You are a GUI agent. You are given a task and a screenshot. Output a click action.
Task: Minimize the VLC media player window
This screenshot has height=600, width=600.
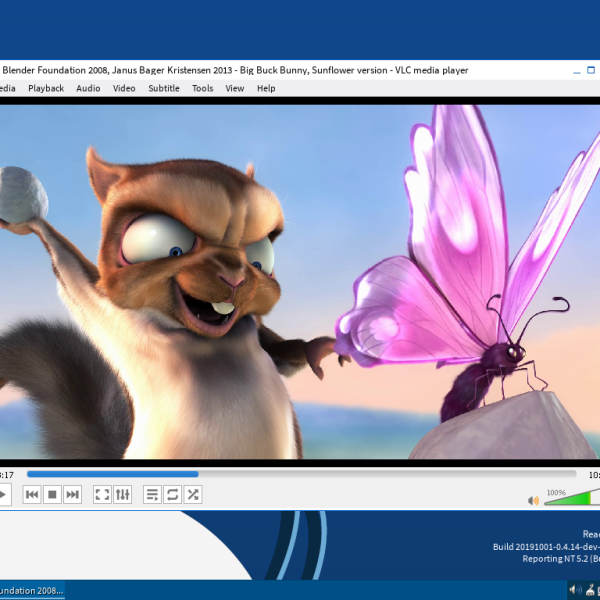(577, 70)
